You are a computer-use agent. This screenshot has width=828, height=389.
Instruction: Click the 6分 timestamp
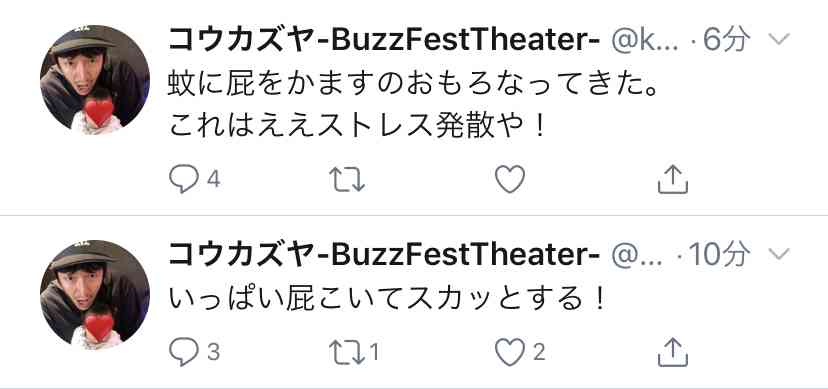[726, 40]
